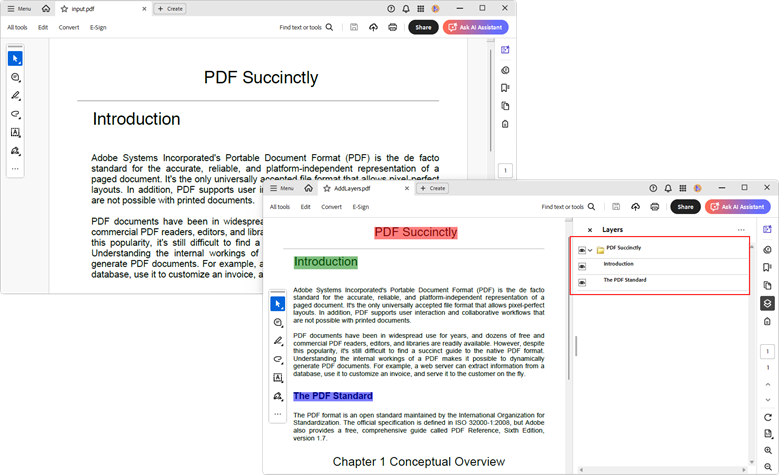Open the comments icon in AddLayers window sidebar
The width and height of the screenshot is (779, 475).
768,249
